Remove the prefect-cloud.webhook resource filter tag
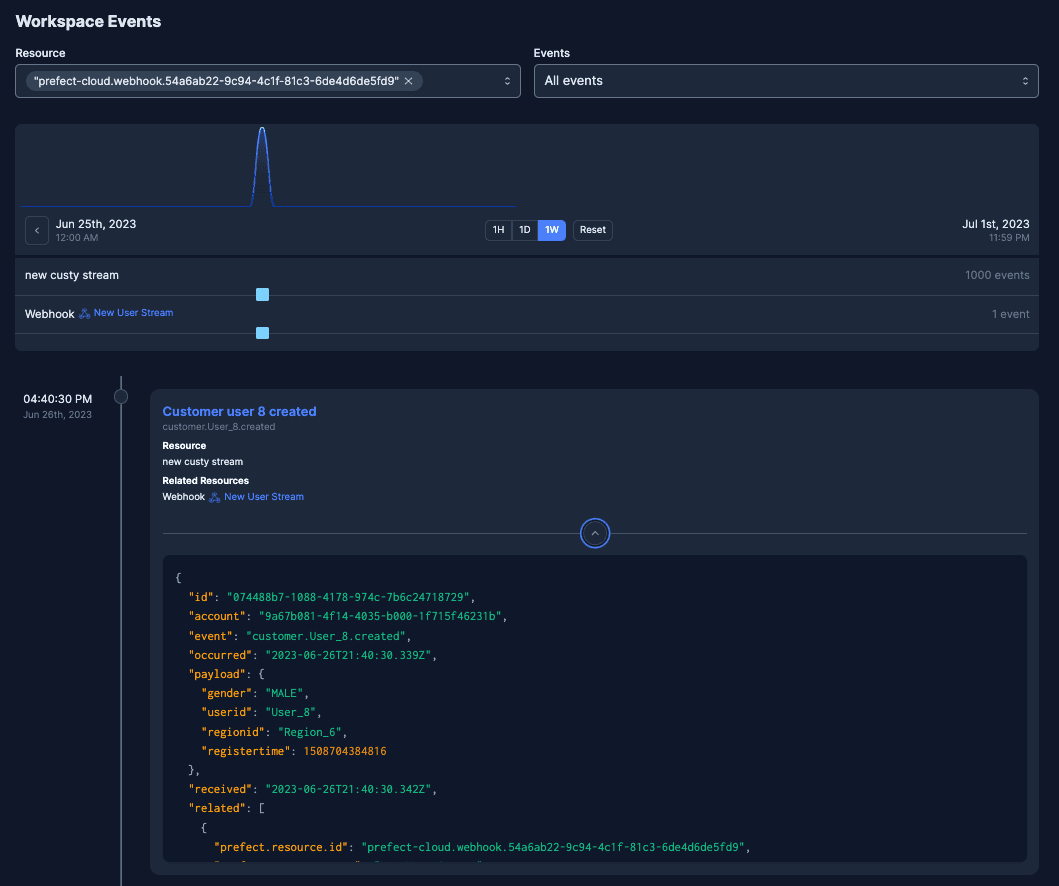The height and width of the screenshot is (886, 1059). pos(408,81)
